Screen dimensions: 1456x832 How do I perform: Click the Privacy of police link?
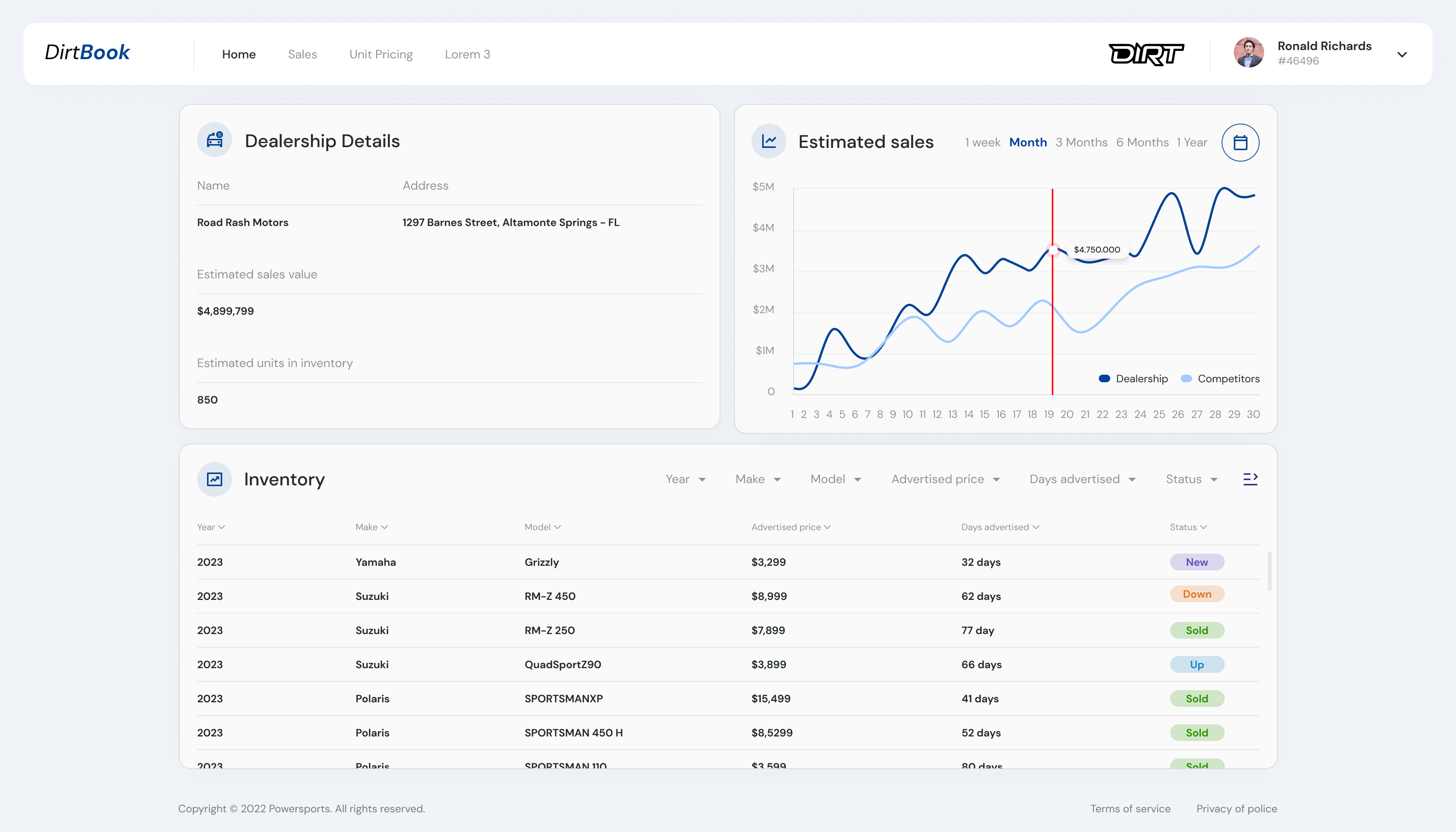pyautogui.click(x=1236, y=808)
